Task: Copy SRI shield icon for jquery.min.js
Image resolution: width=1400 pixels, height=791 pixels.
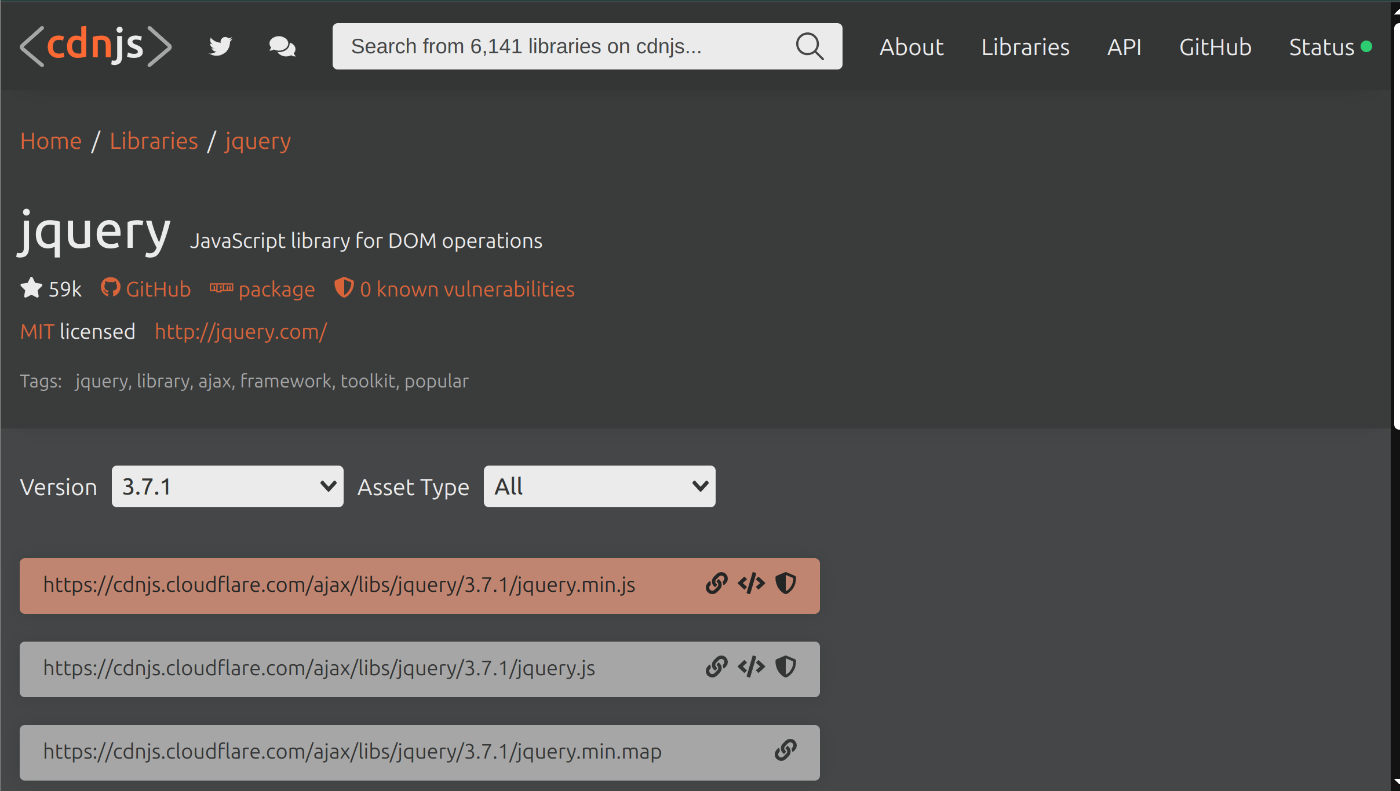Action: tap(786, 584)
